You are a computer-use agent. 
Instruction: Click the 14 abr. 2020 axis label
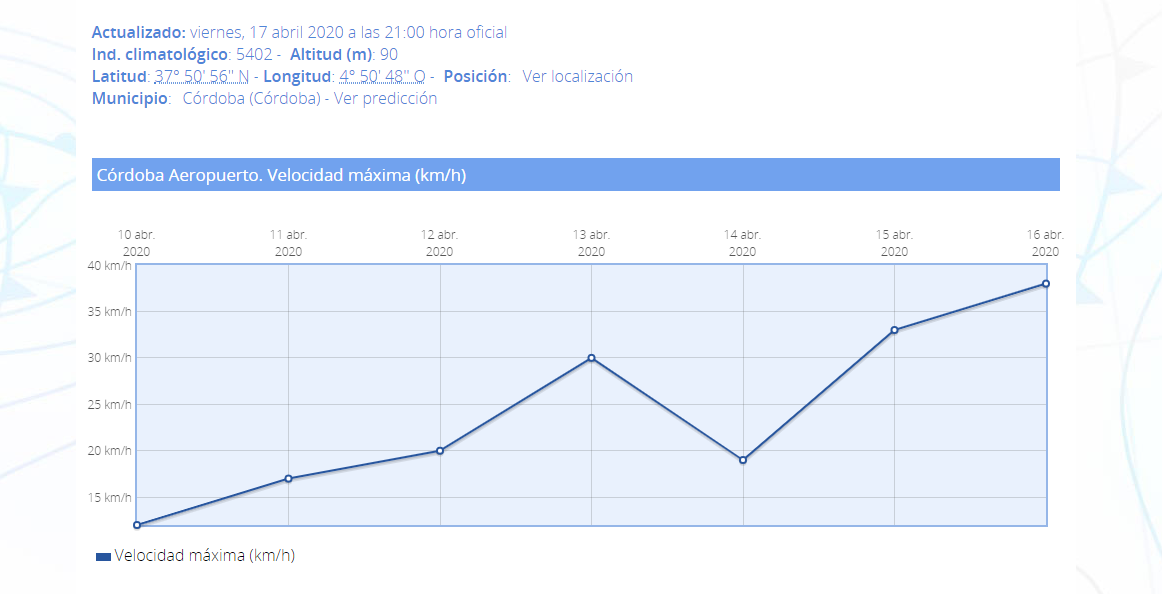743,243
